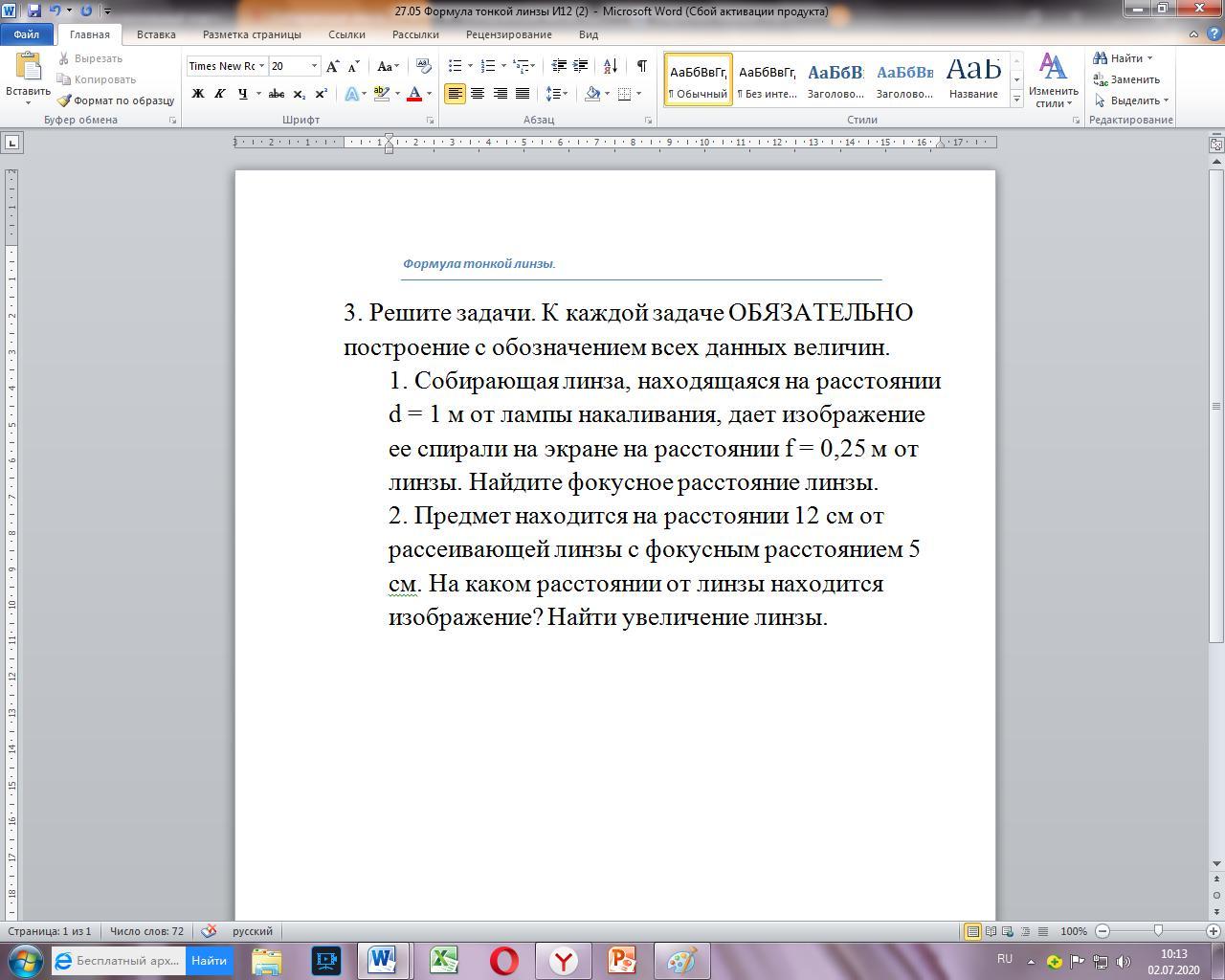This screenshot has width=1225, height=980.
Task: Toggle center text alignment
Action: (x=477, y=94)
